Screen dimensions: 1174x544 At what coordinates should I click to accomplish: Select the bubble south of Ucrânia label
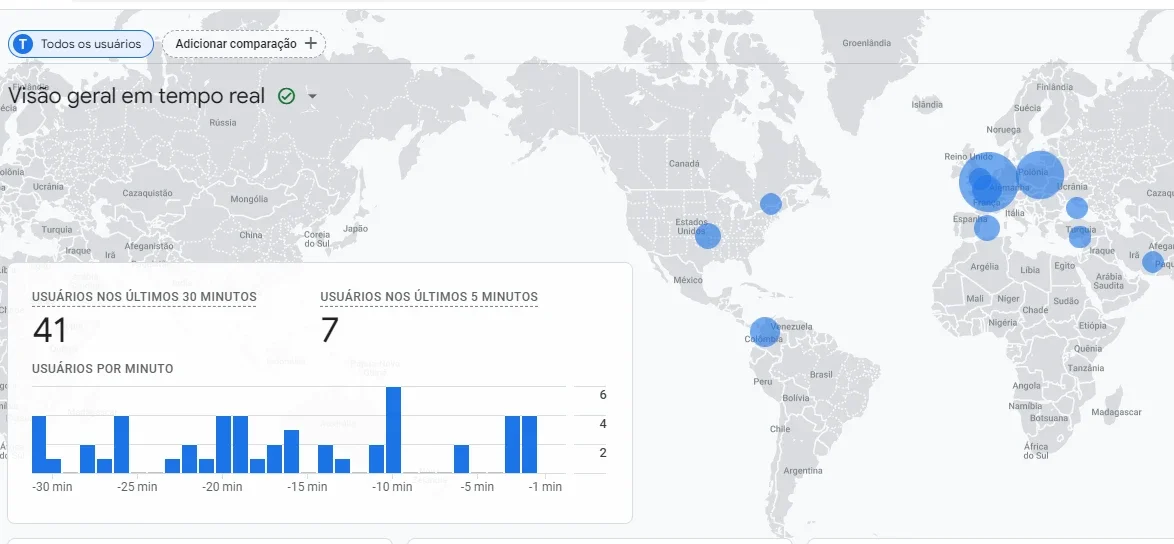point(1077,208)
